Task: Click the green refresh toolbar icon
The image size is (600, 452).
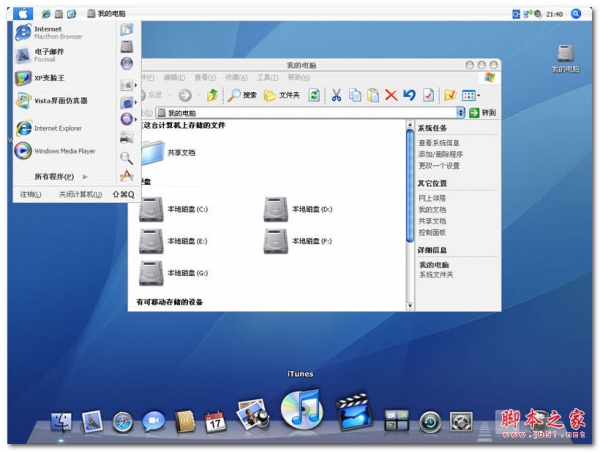Action: pyautogui.click(x=314, y=95)
